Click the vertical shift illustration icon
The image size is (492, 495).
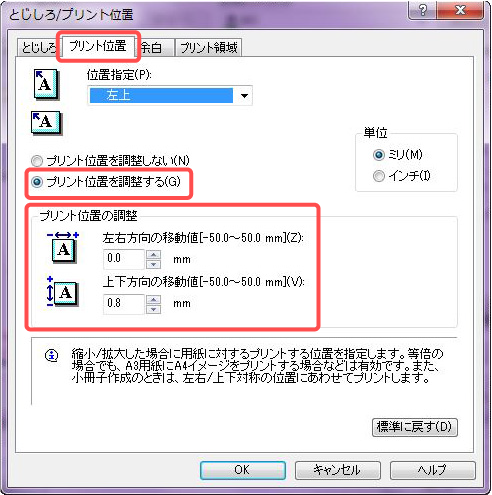click(62, 292)
